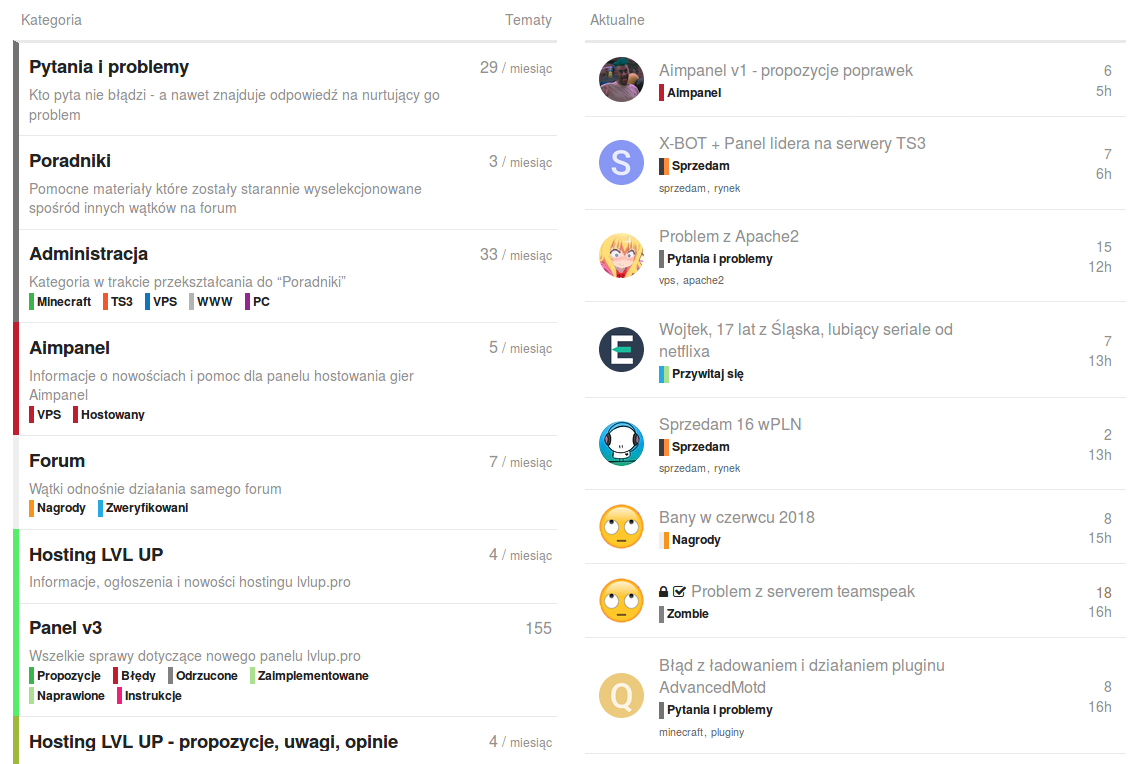Viewport: 1130px width, 764px height.
Task: Click the dark E logo avatar
Action: [x=621, y=350]
